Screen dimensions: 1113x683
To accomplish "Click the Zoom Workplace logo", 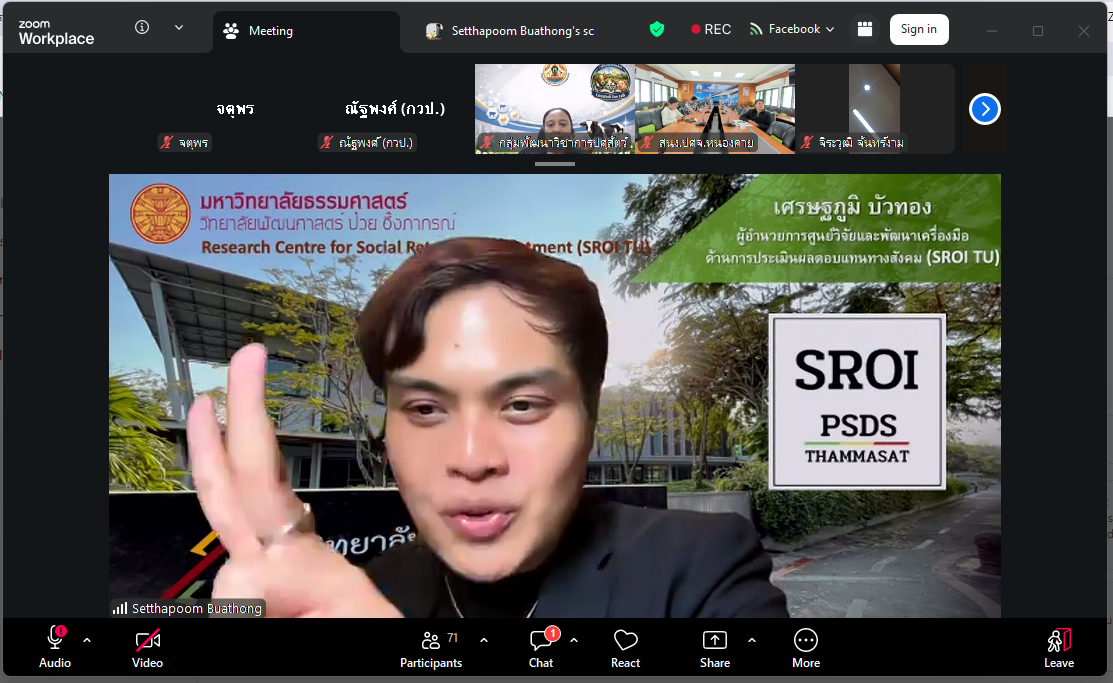I will pos(56,32).
